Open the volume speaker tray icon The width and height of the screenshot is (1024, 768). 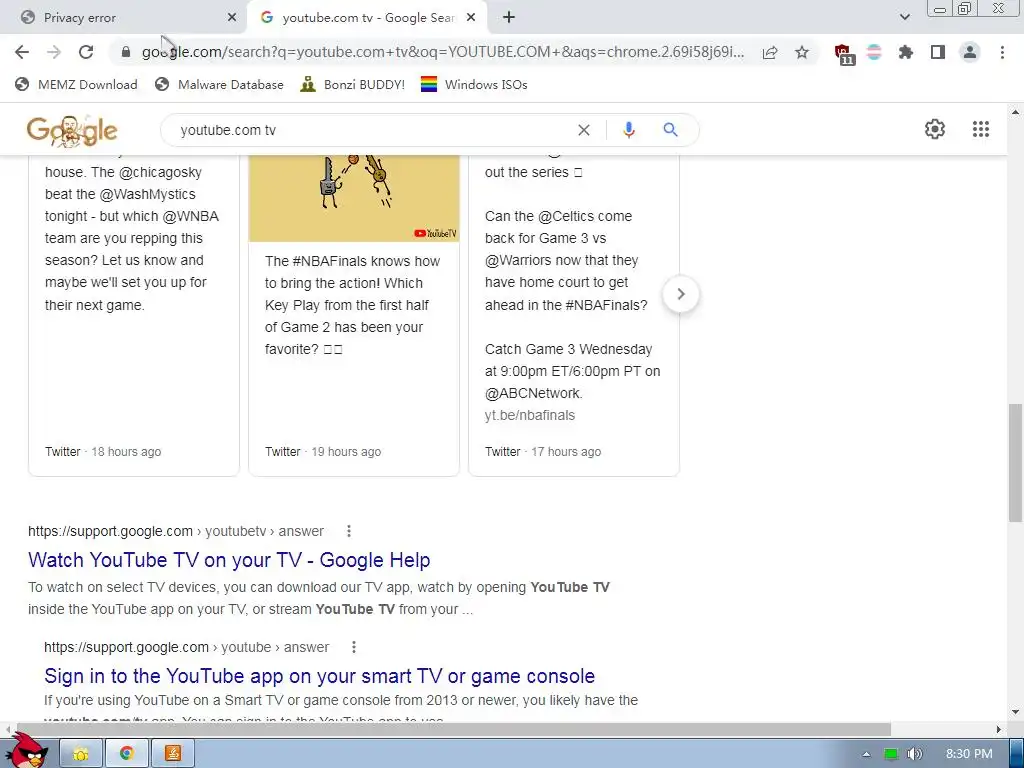(x=915, y=754)
